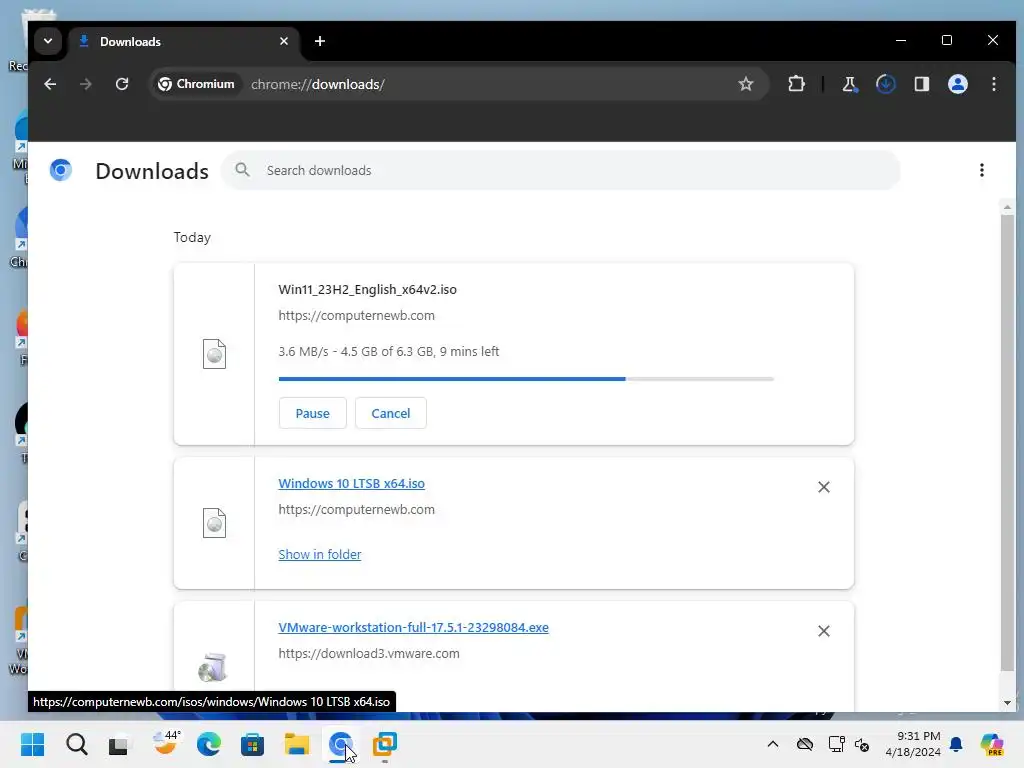This screenshot has width=1024, height=768.
Task: Click the download speed status text
Action: [x=389, y=351]
